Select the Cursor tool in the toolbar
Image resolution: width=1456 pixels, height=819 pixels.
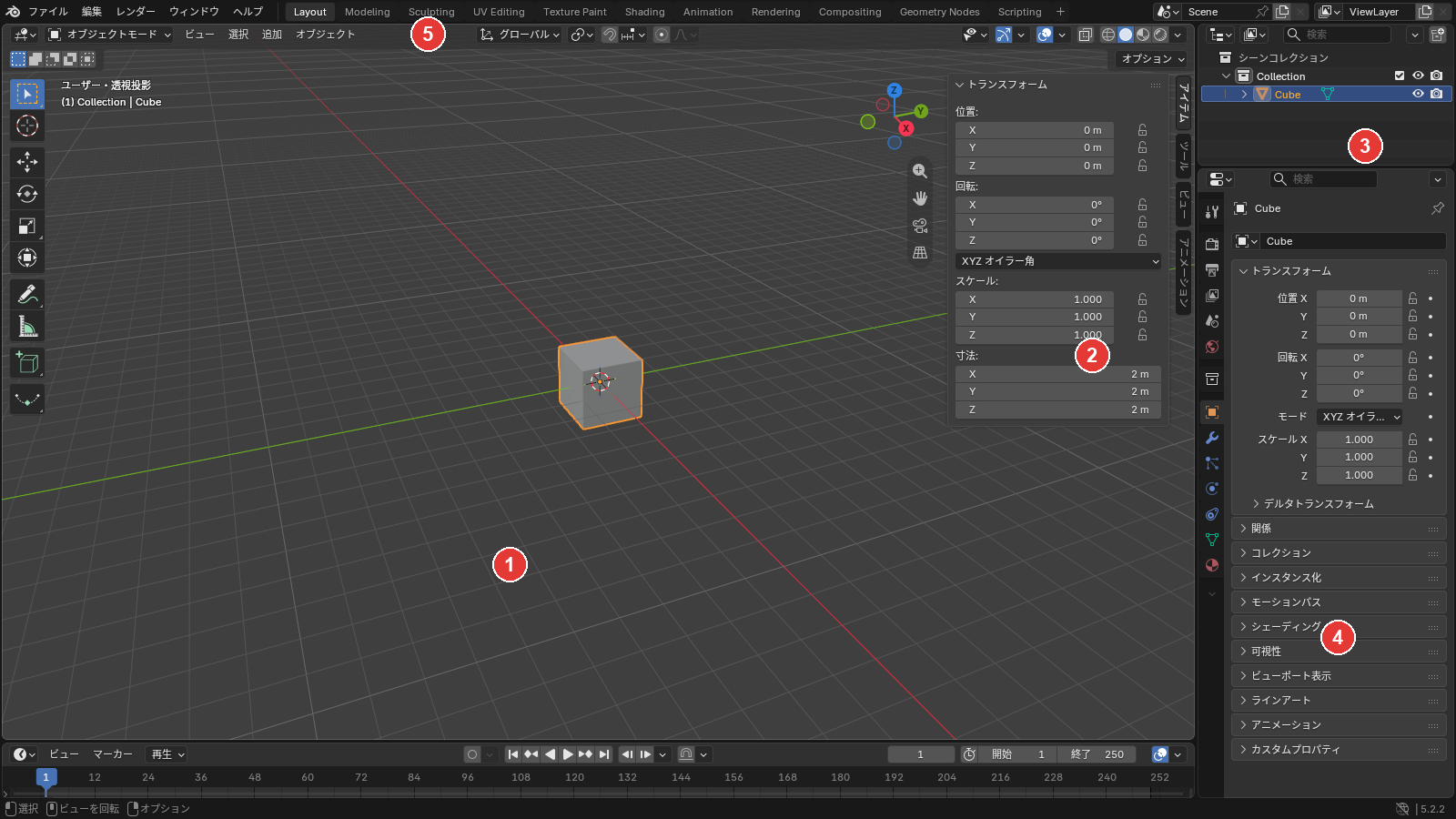click(x=27, y=126)
